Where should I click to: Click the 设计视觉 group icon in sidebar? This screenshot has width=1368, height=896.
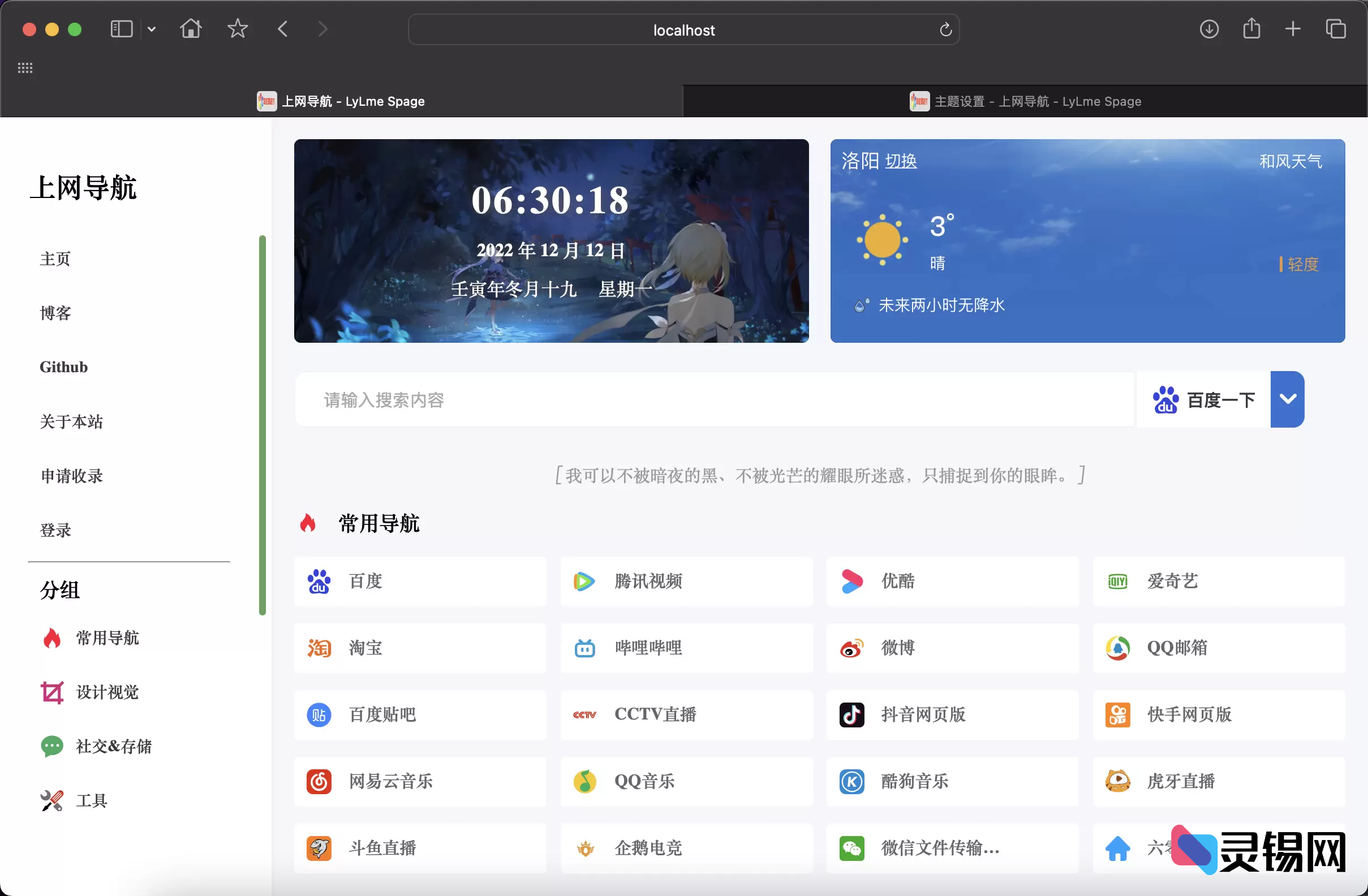point(52,692)
